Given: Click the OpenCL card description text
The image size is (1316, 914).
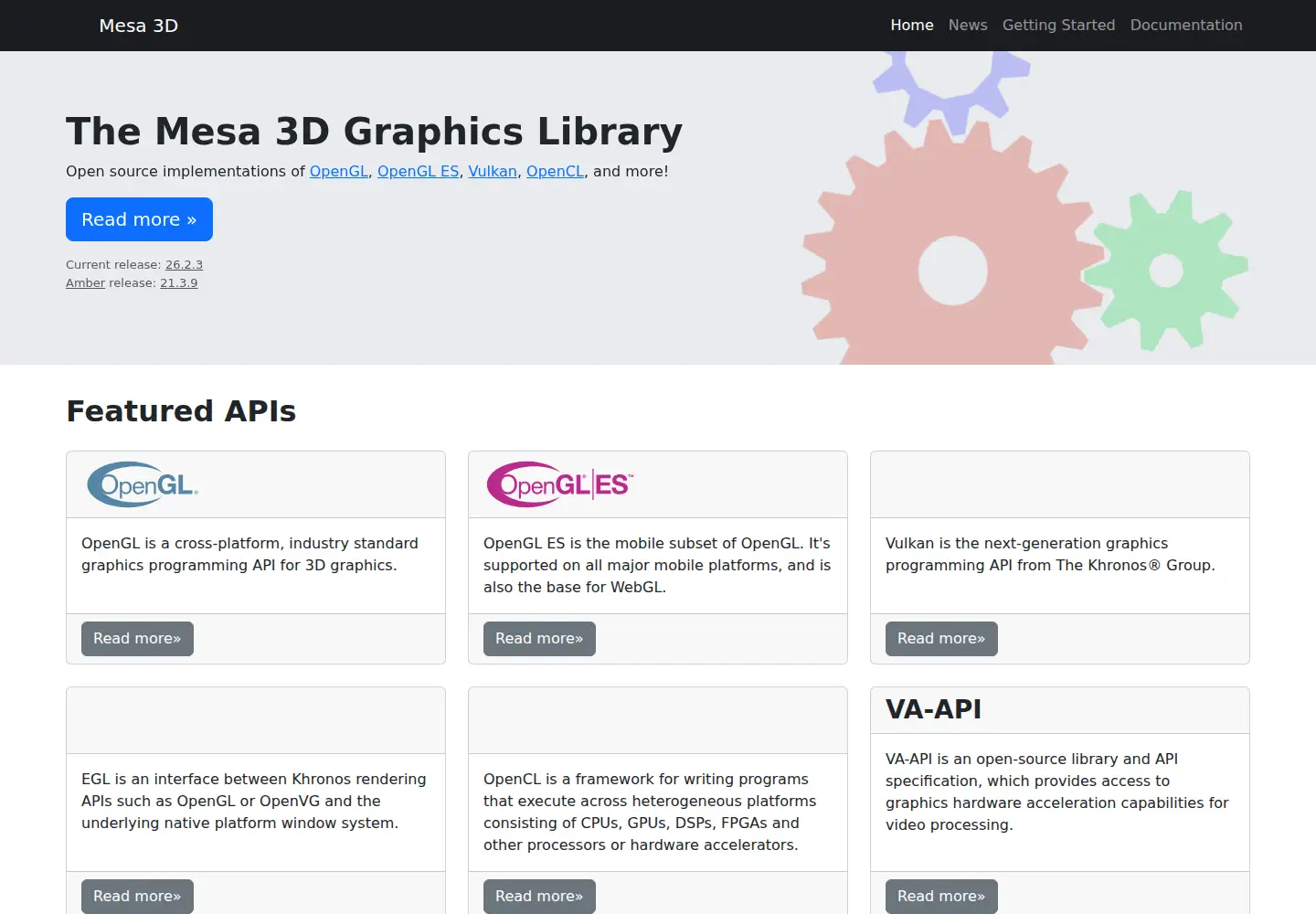Looking at the screenshot, I should click(x=650, y=813).
